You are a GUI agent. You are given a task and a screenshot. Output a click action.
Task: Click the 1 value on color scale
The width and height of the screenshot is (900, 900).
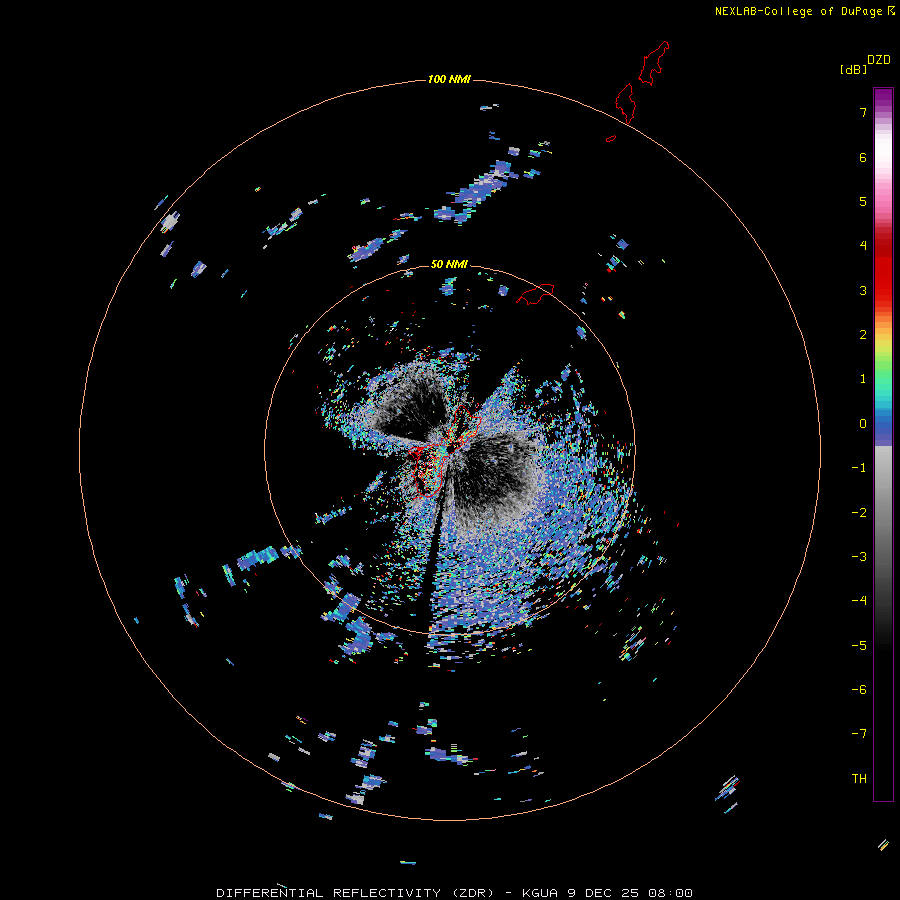(863, 379)
